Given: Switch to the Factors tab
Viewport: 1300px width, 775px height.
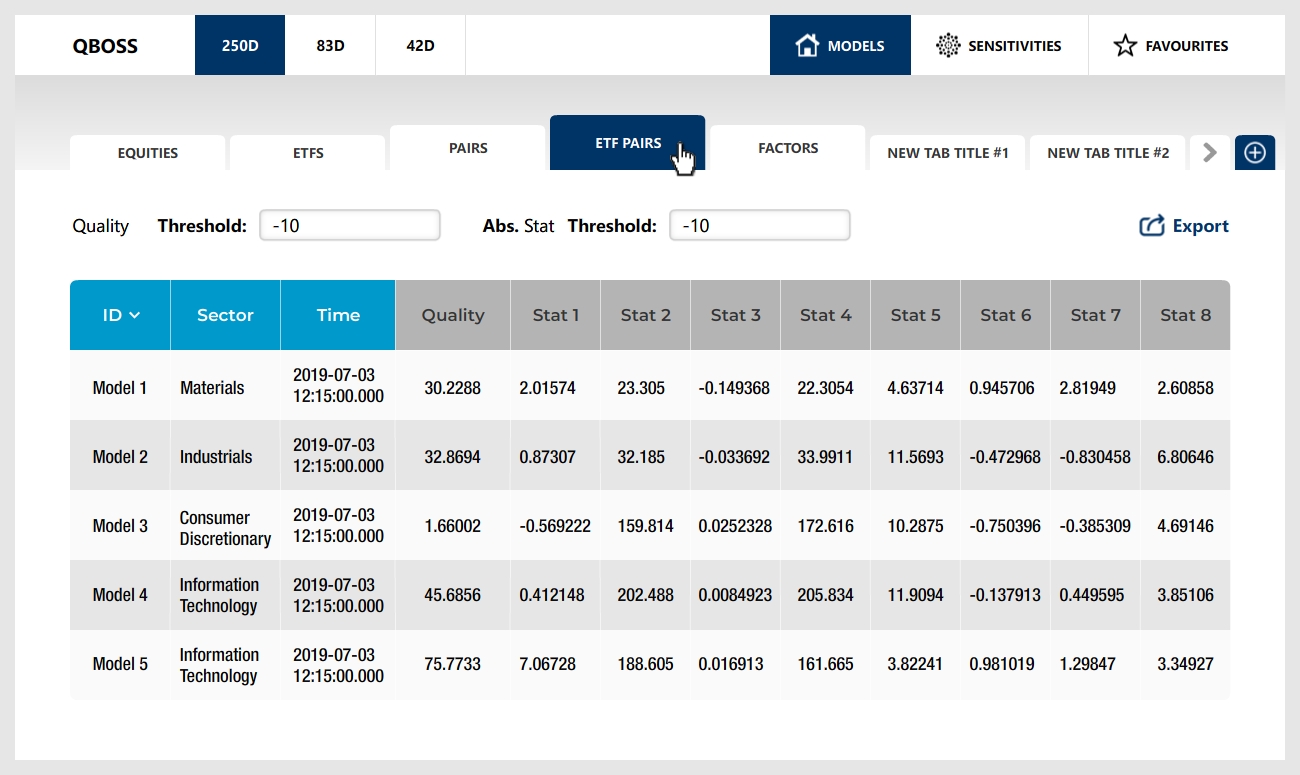Looking at the screenshot, I should [788, 148].
